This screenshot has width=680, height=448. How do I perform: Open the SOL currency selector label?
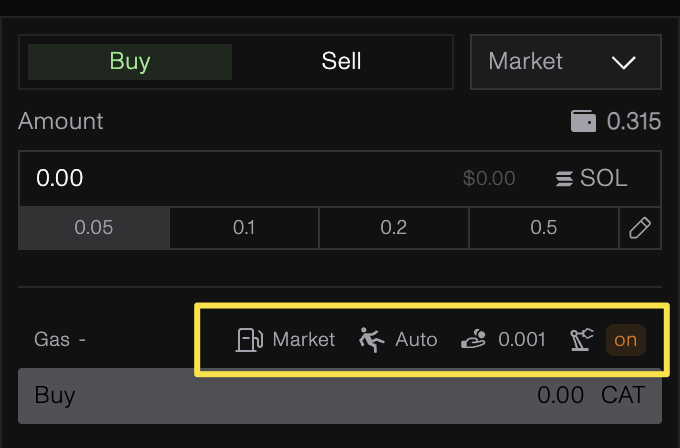click(604, 179)
